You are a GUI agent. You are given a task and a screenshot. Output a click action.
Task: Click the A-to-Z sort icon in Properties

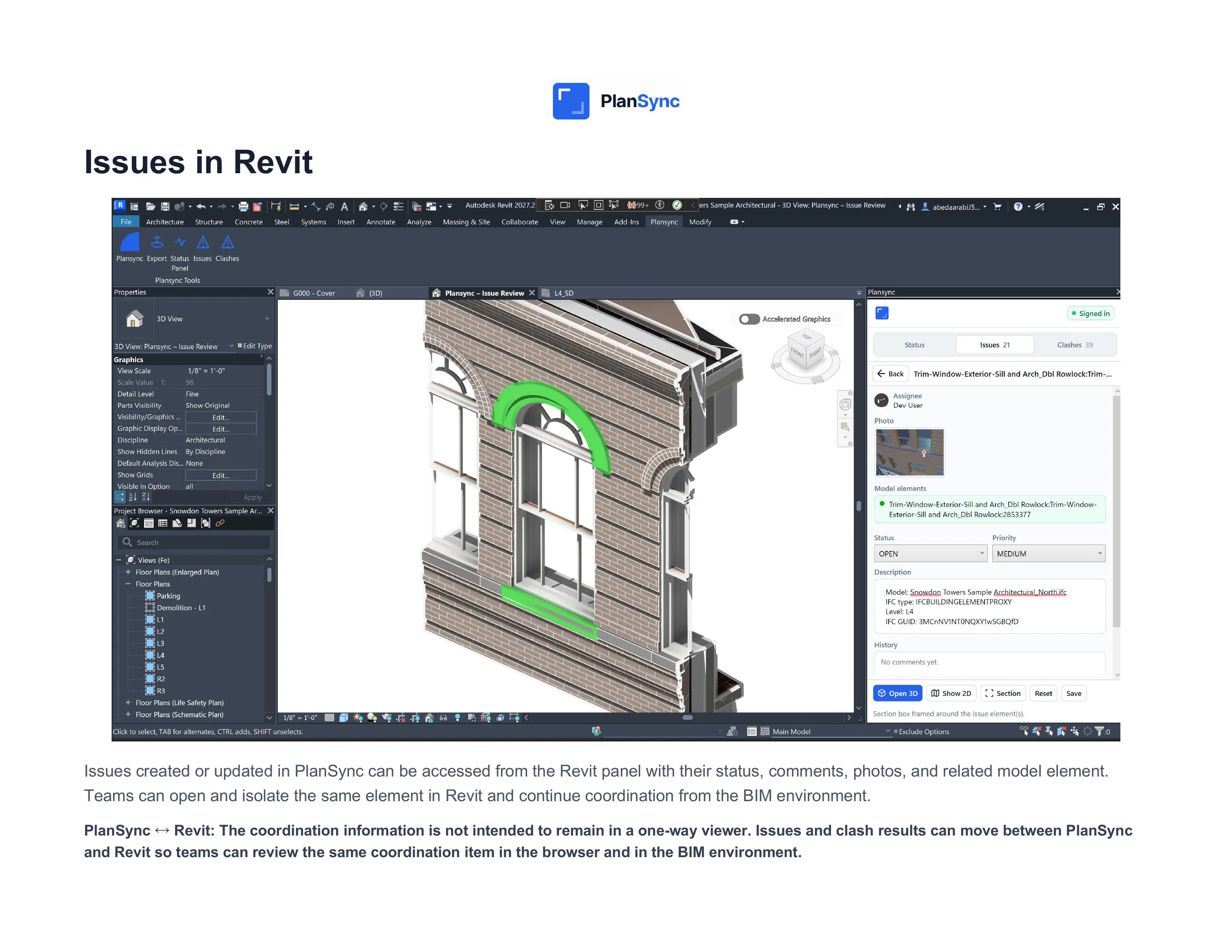(x=133, y=497)
